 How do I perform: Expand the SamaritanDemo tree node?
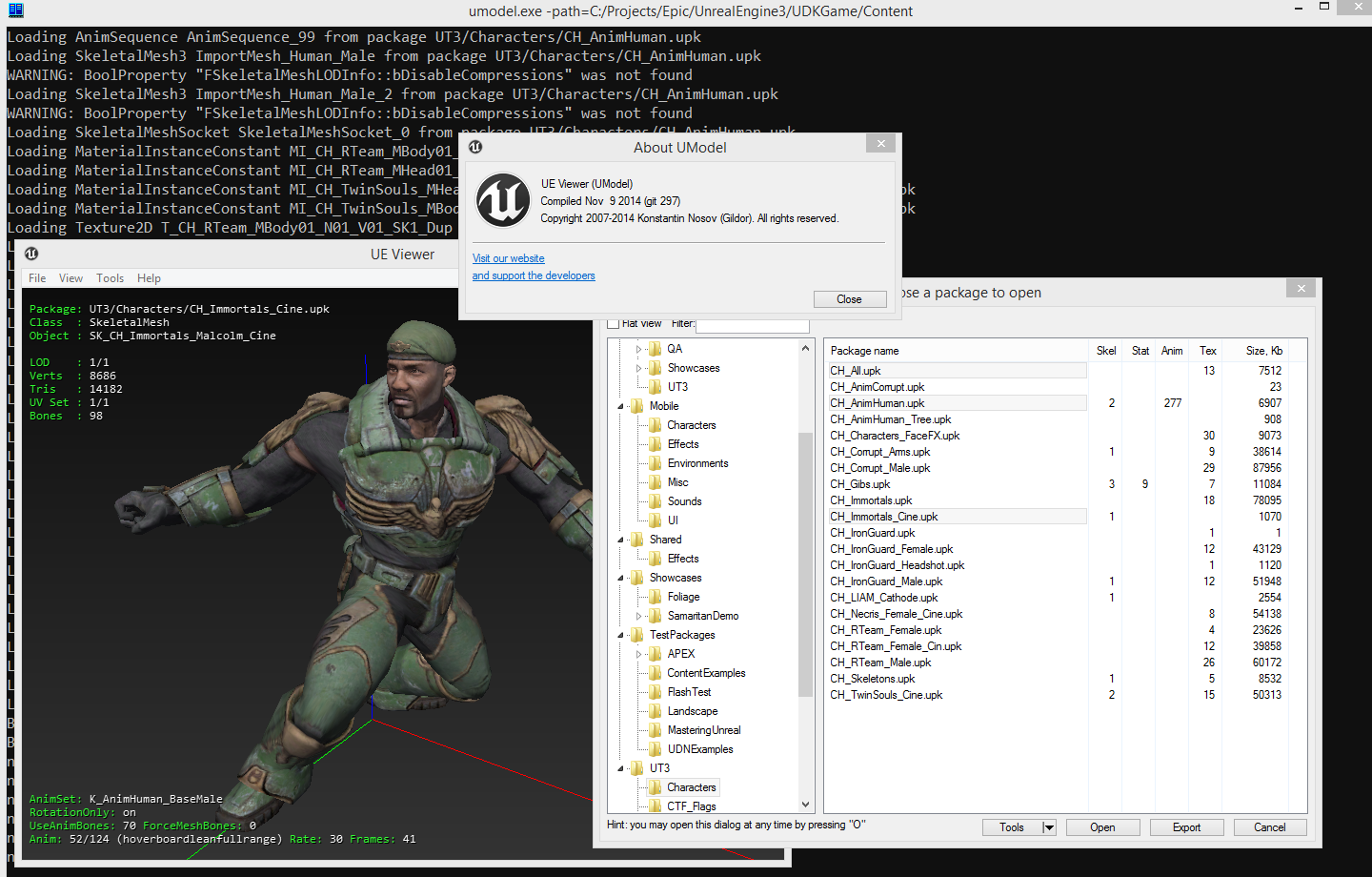639,616
